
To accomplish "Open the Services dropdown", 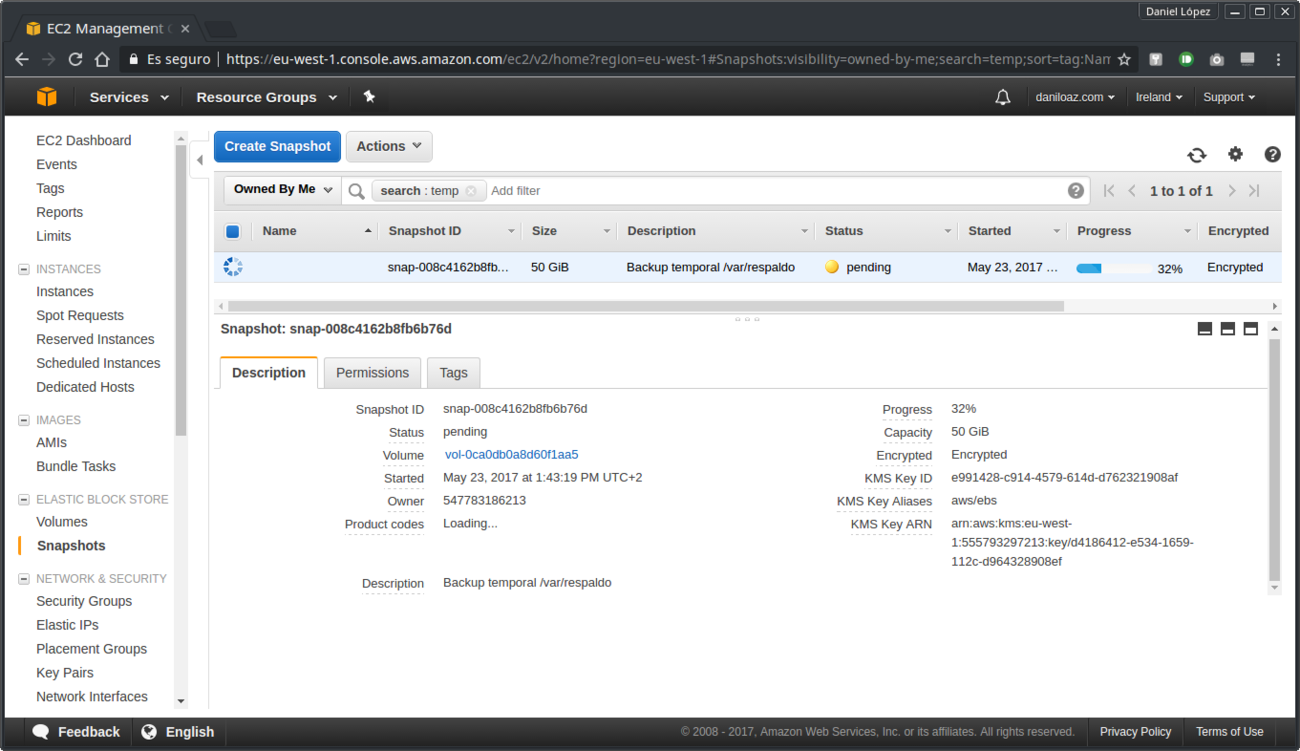I will (x=129, y=97).
